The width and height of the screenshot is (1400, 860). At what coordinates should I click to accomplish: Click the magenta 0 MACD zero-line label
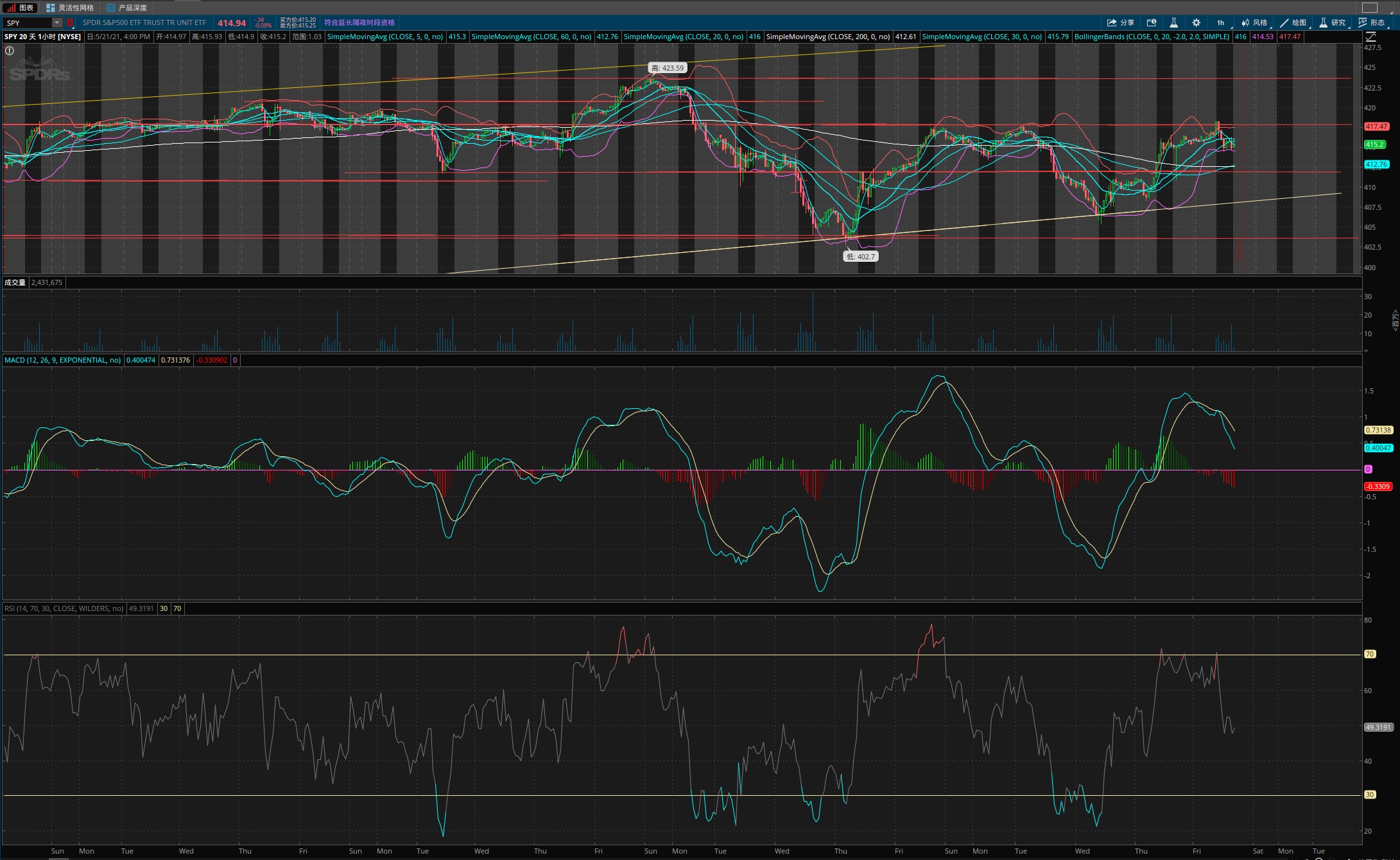[x=1368, y=469]
